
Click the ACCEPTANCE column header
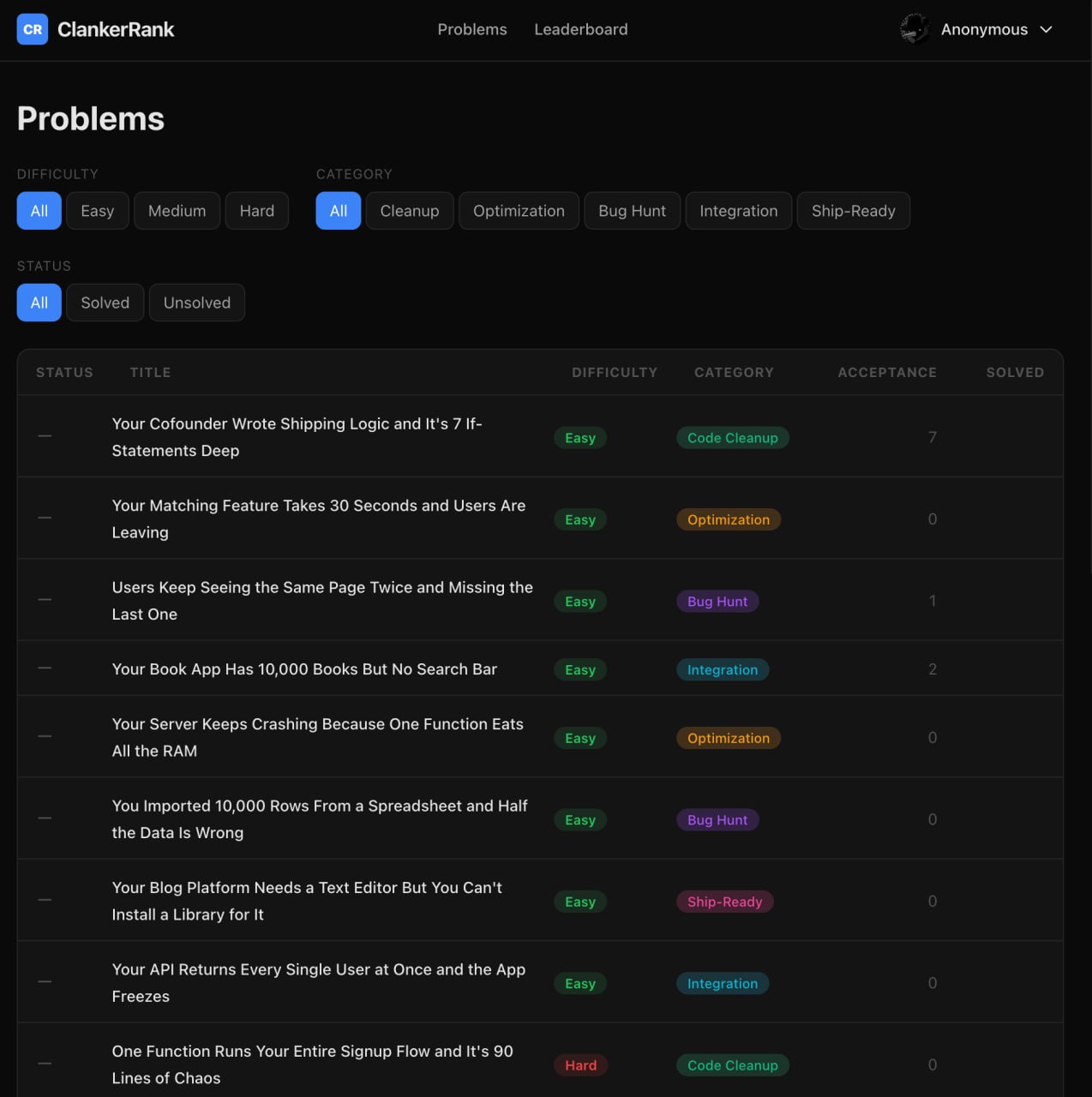[x=887, y=373]
